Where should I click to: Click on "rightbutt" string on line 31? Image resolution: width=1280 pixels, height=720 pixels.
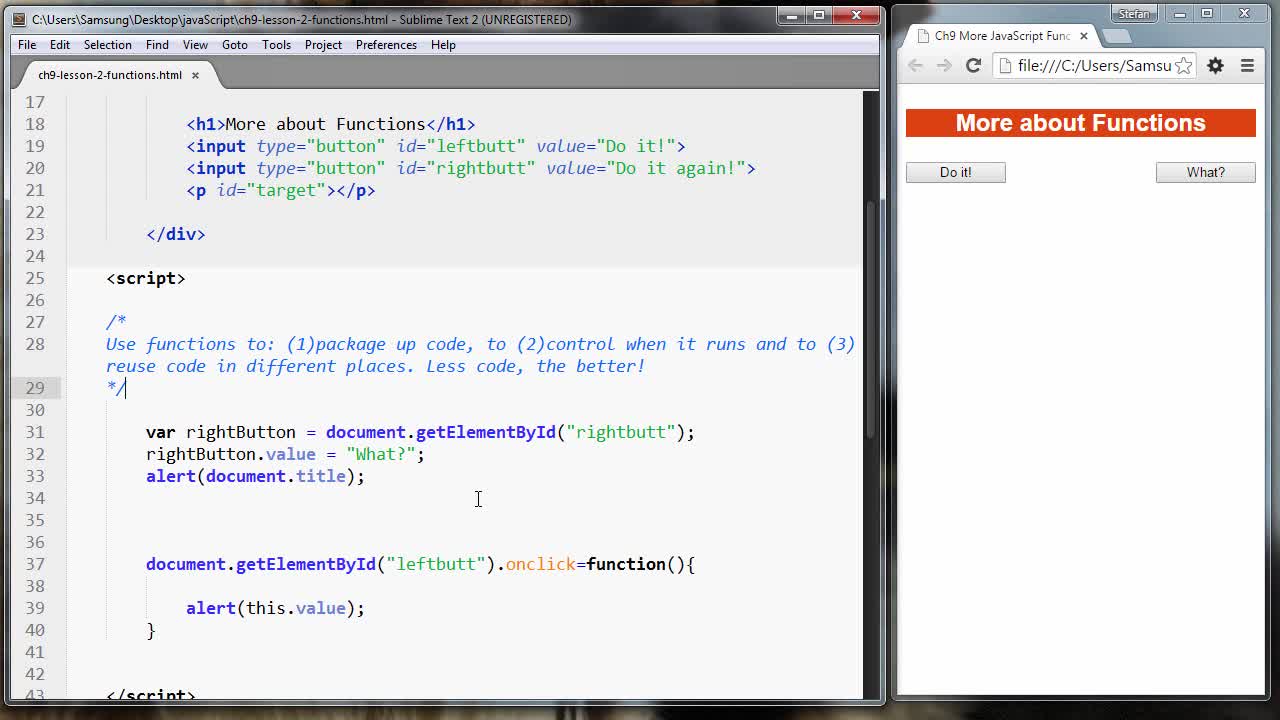(x=620, y=432)
